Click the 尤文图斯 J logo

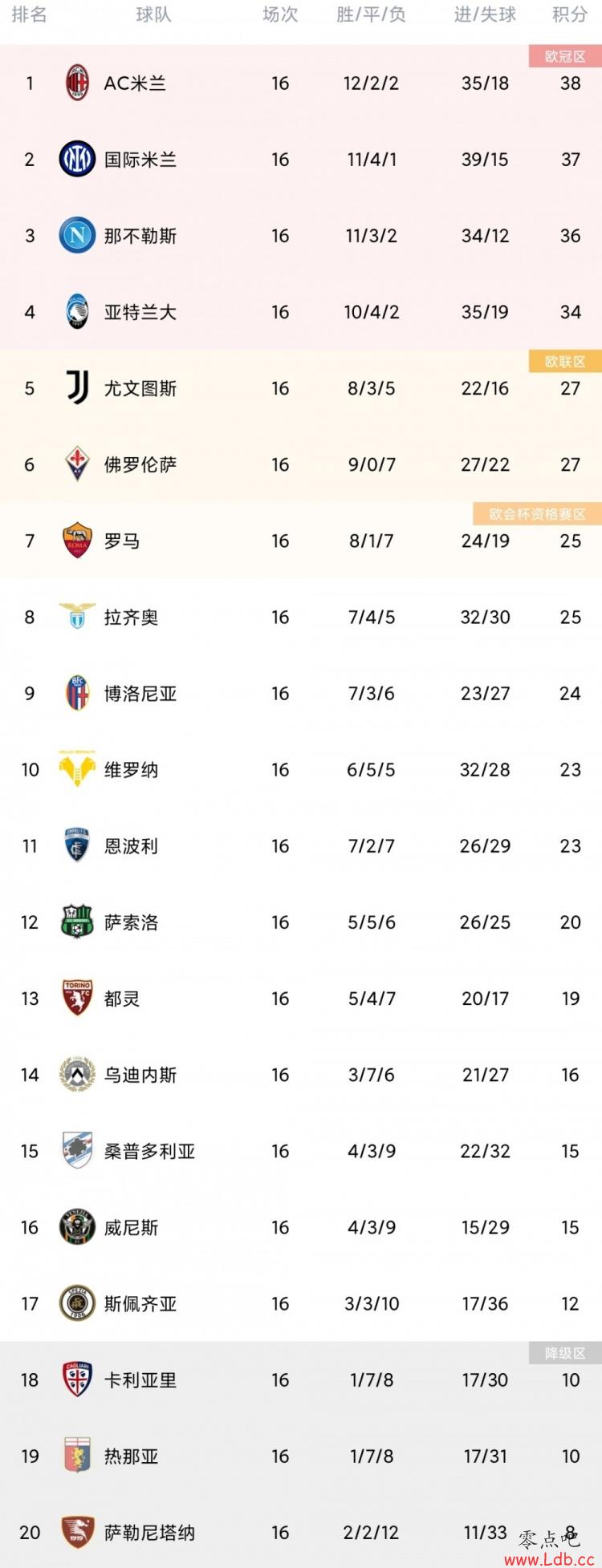[77, 387]
